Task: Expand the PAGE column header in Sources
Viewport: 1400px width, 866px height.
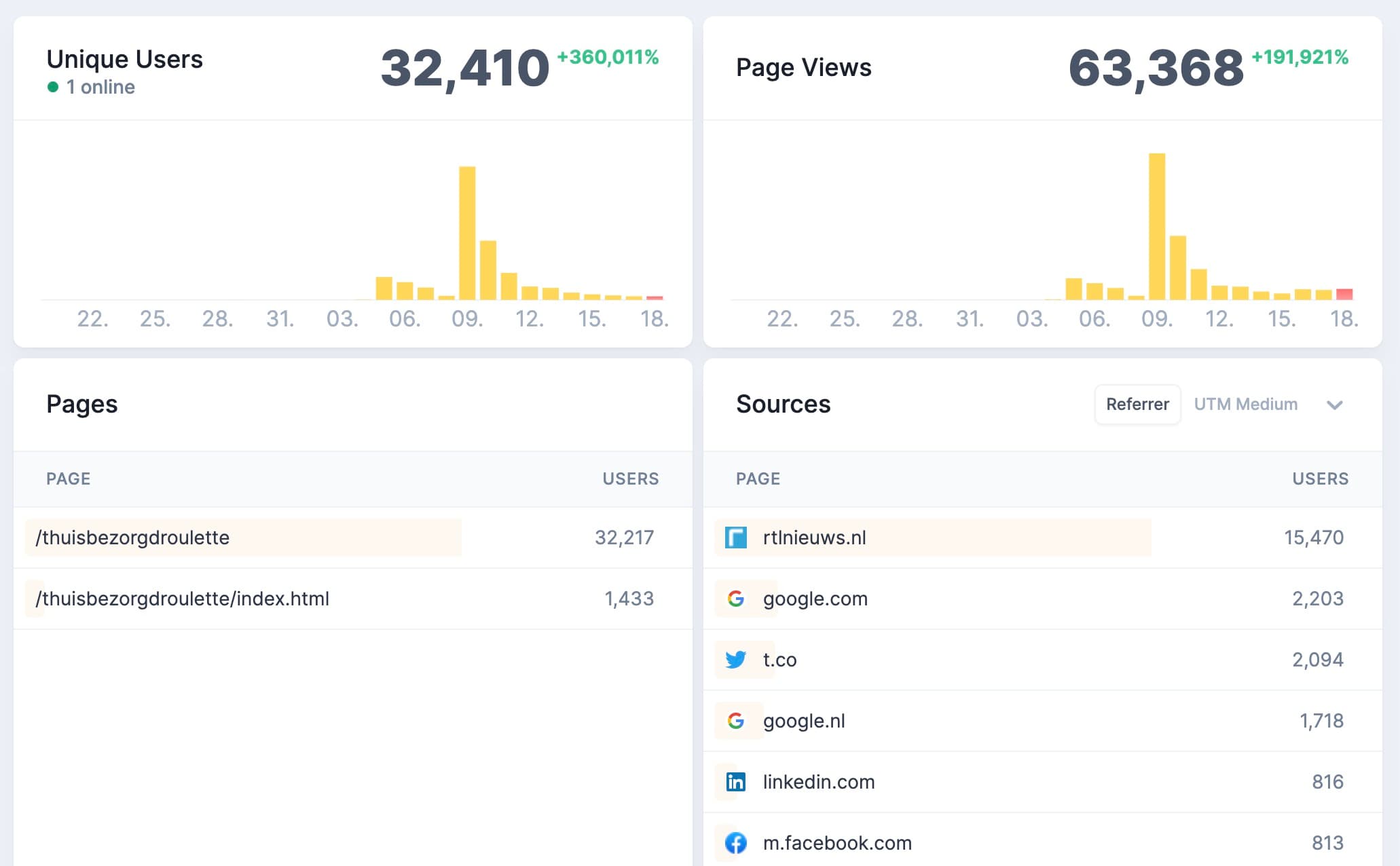Action: click(758, 478)
